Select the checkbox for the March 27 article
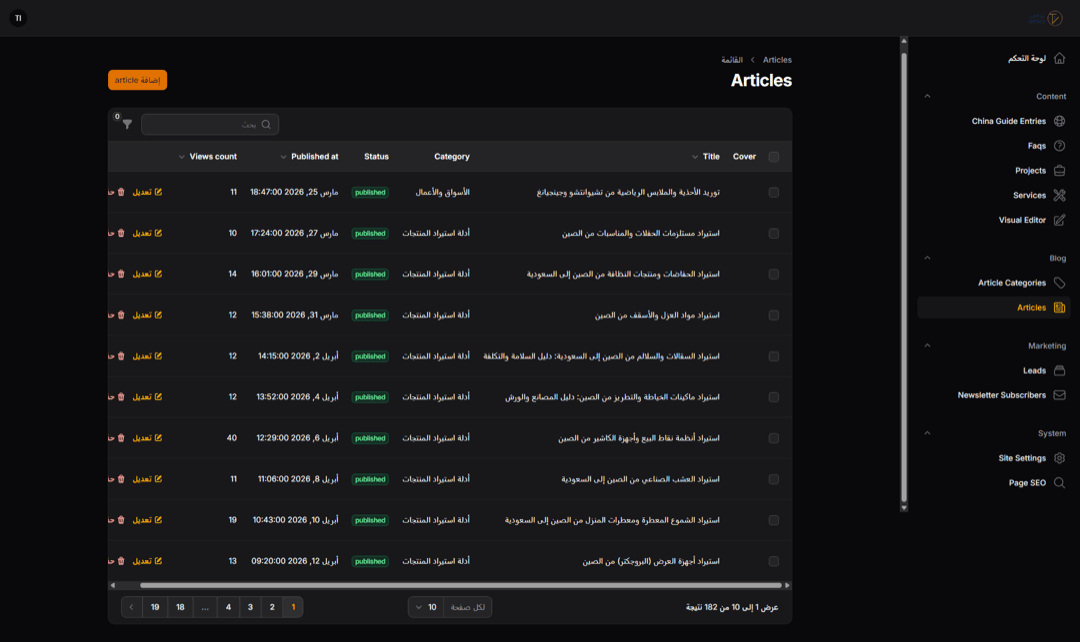The height and width of the screenshot is (642, 1080). tap(774, 234)
